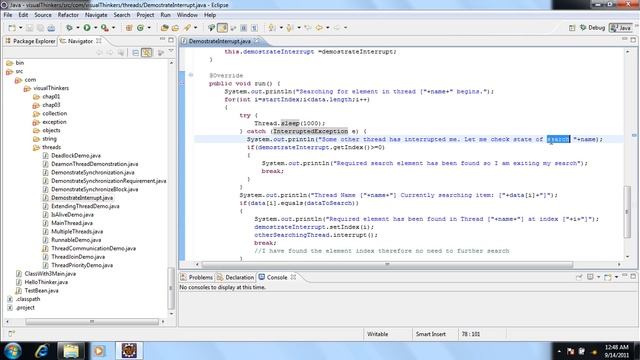The height and width of the screenshot is (360, 640).
Task: Click the Open Type folder icon
Action: [164, 28]
